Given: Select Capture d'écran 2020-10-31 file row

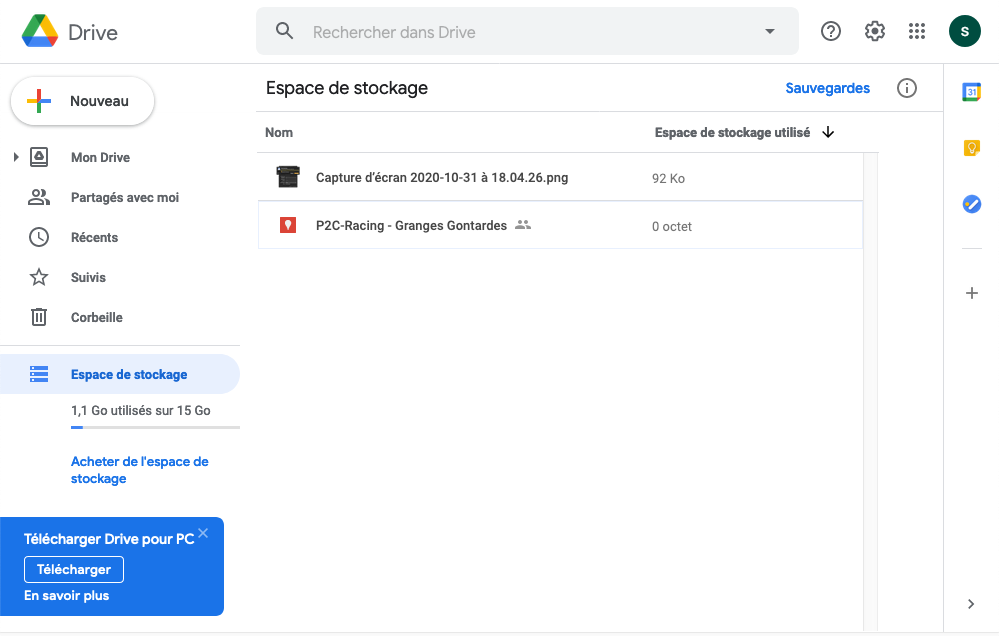Looking at the screenshot, I should click(560, 177).
